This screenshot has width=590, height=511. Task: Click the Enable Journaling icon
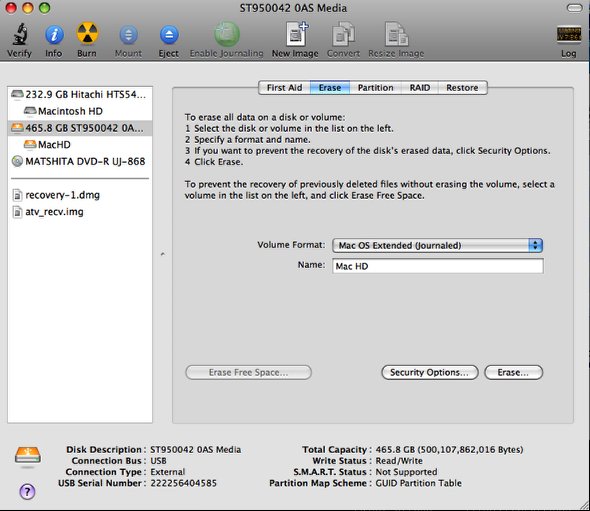[x=227, y=34]
